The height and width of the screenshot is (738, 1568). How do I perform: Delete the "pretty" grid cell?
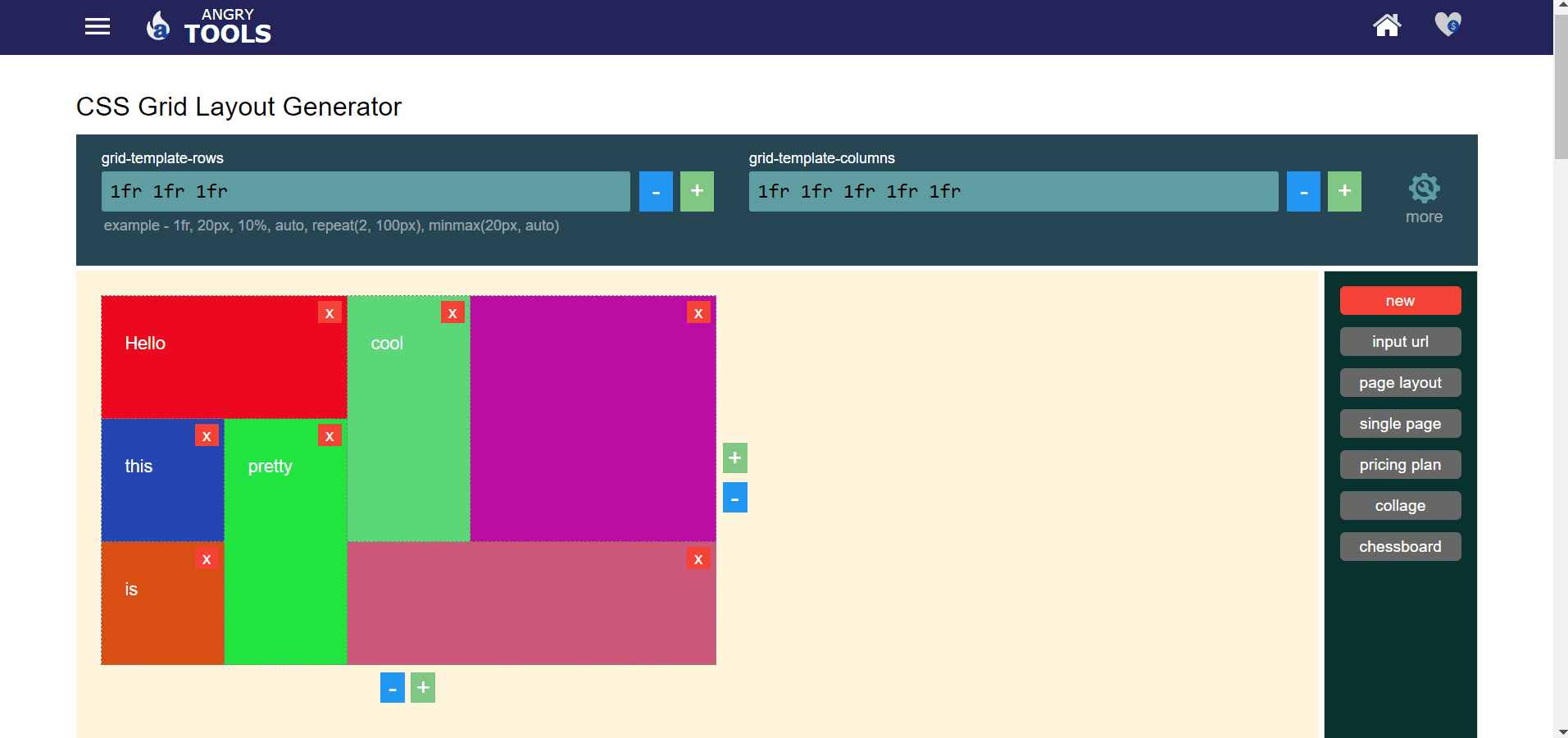[330, 435]
